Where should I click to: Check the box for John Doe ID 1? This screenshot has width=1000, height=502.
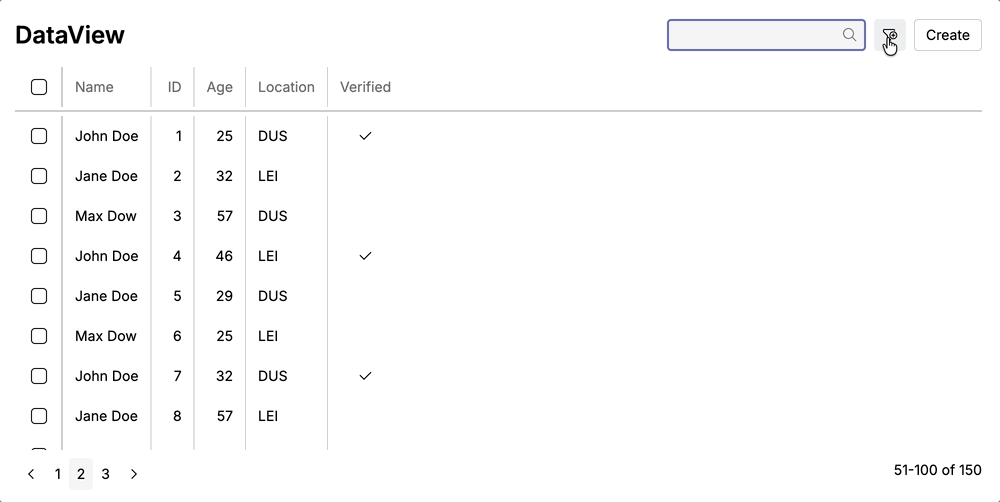[39, 136]
